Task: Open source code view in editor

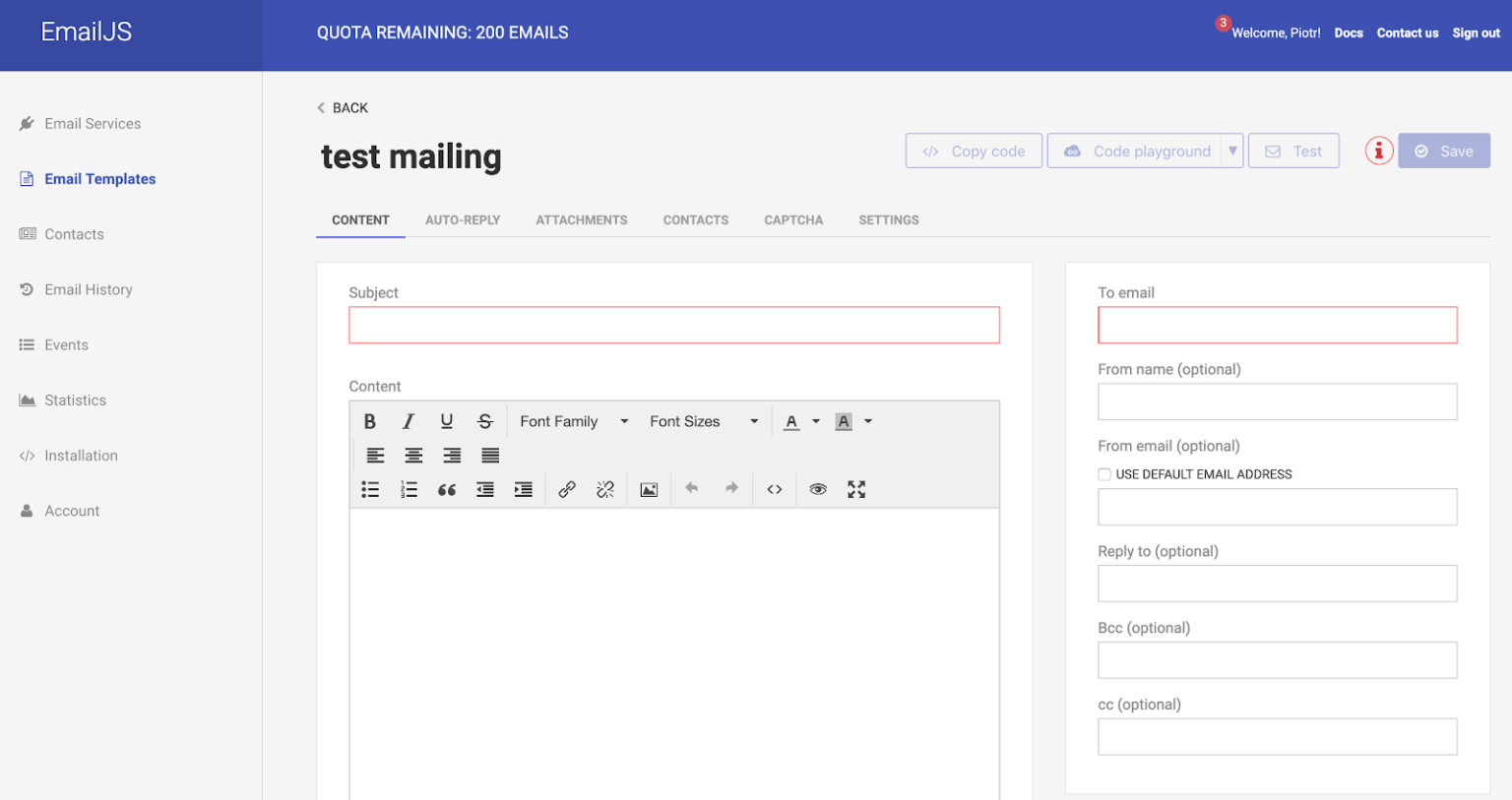Action: [x=775, y=489]
